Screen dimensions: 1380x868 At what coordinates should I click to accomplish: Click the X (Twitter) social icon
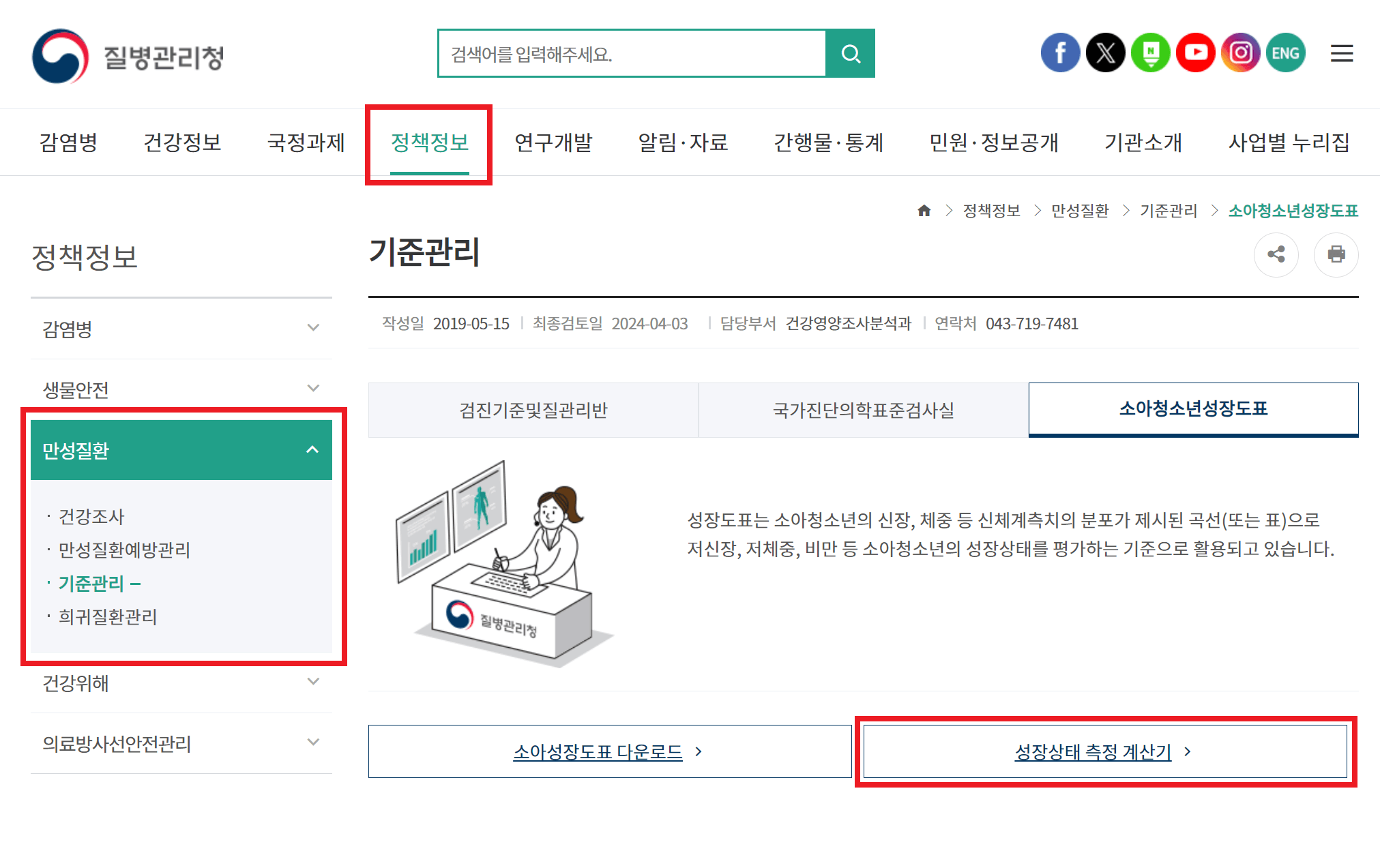tap(1105, 53)
